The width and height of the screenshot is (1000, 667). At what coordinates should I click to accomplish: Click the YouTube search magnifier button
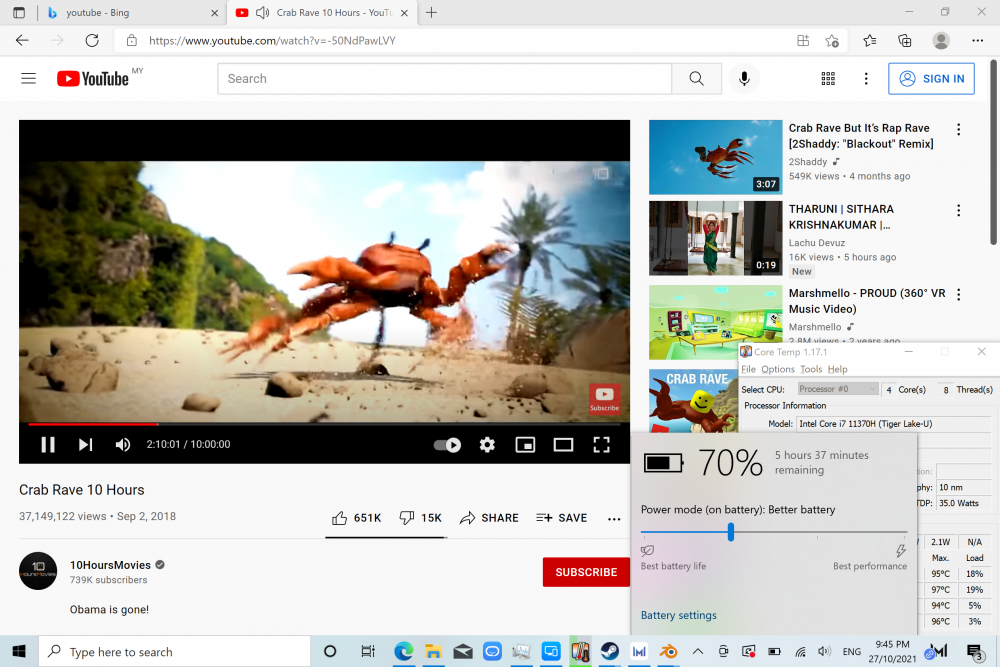[696, 78]
